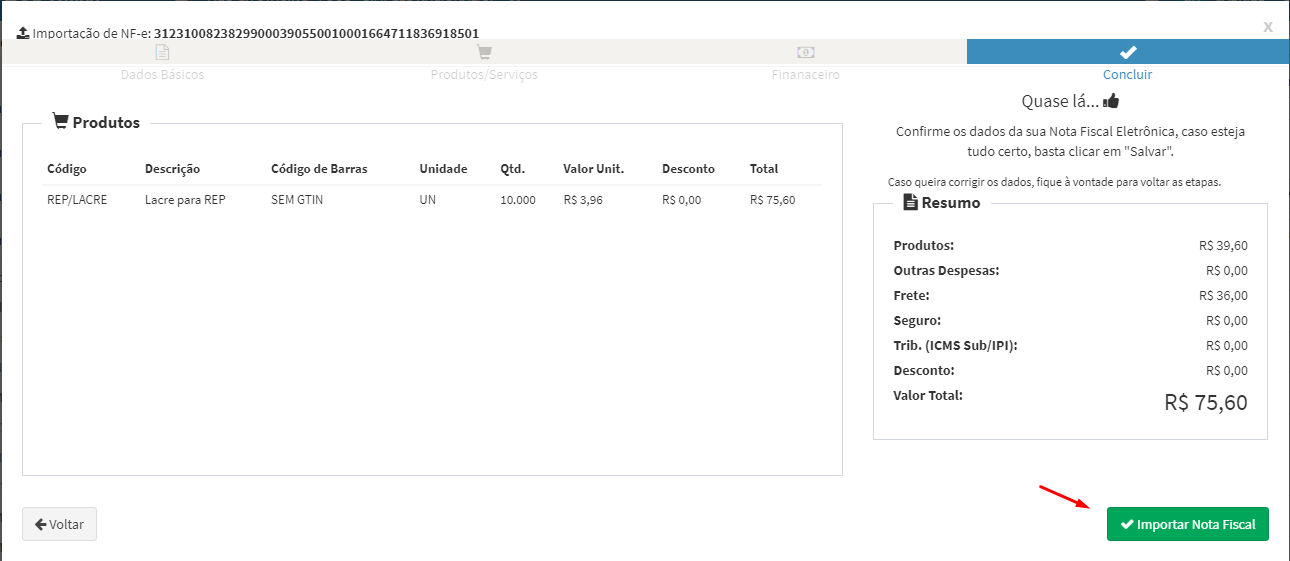Close the import dialog with the x

click(1268, 27)
